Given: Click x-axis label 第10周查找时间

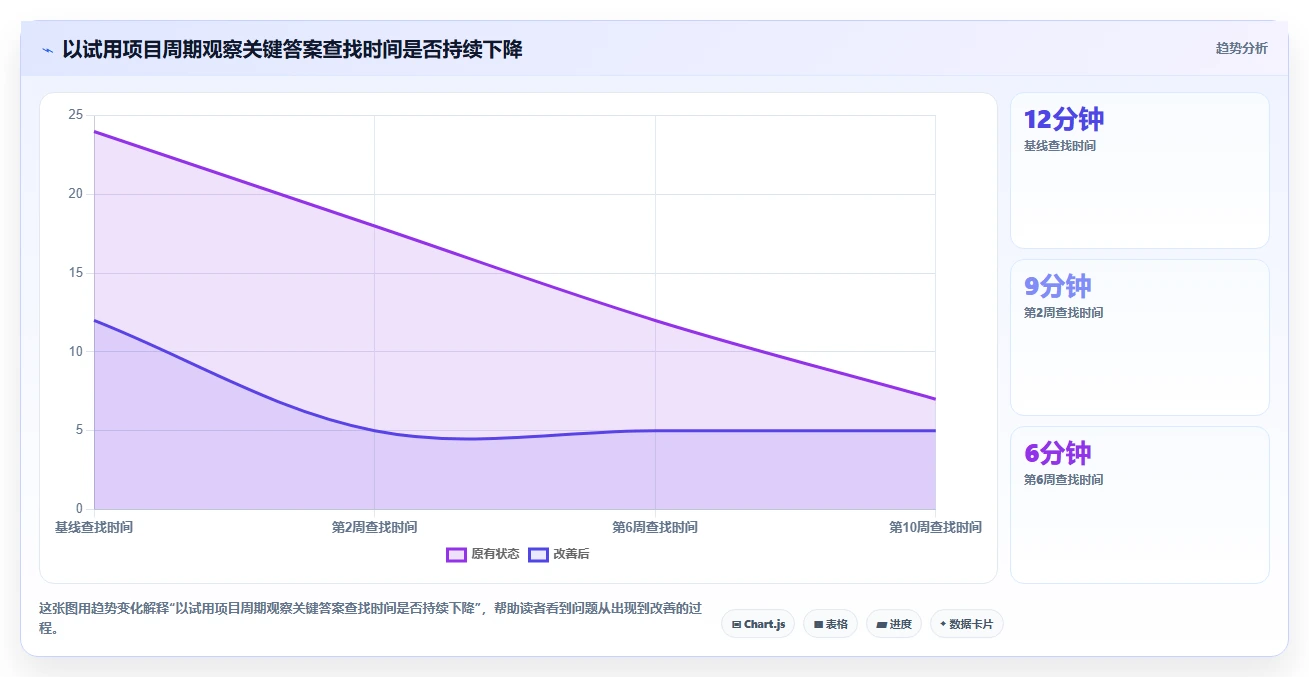Looking at the screenshot, I should [935, 527].
